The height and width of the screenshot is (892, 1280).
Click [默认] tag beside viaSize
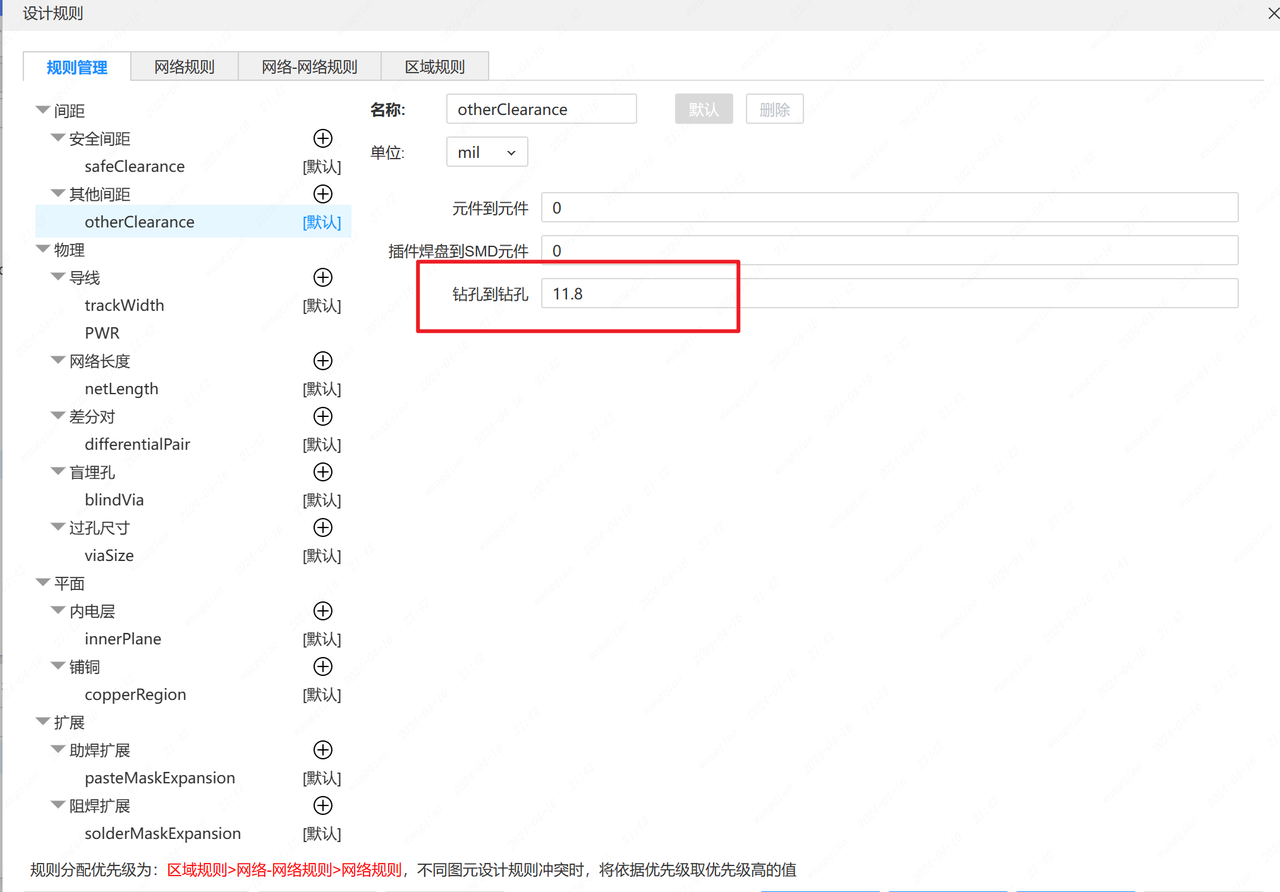(322, 556)
